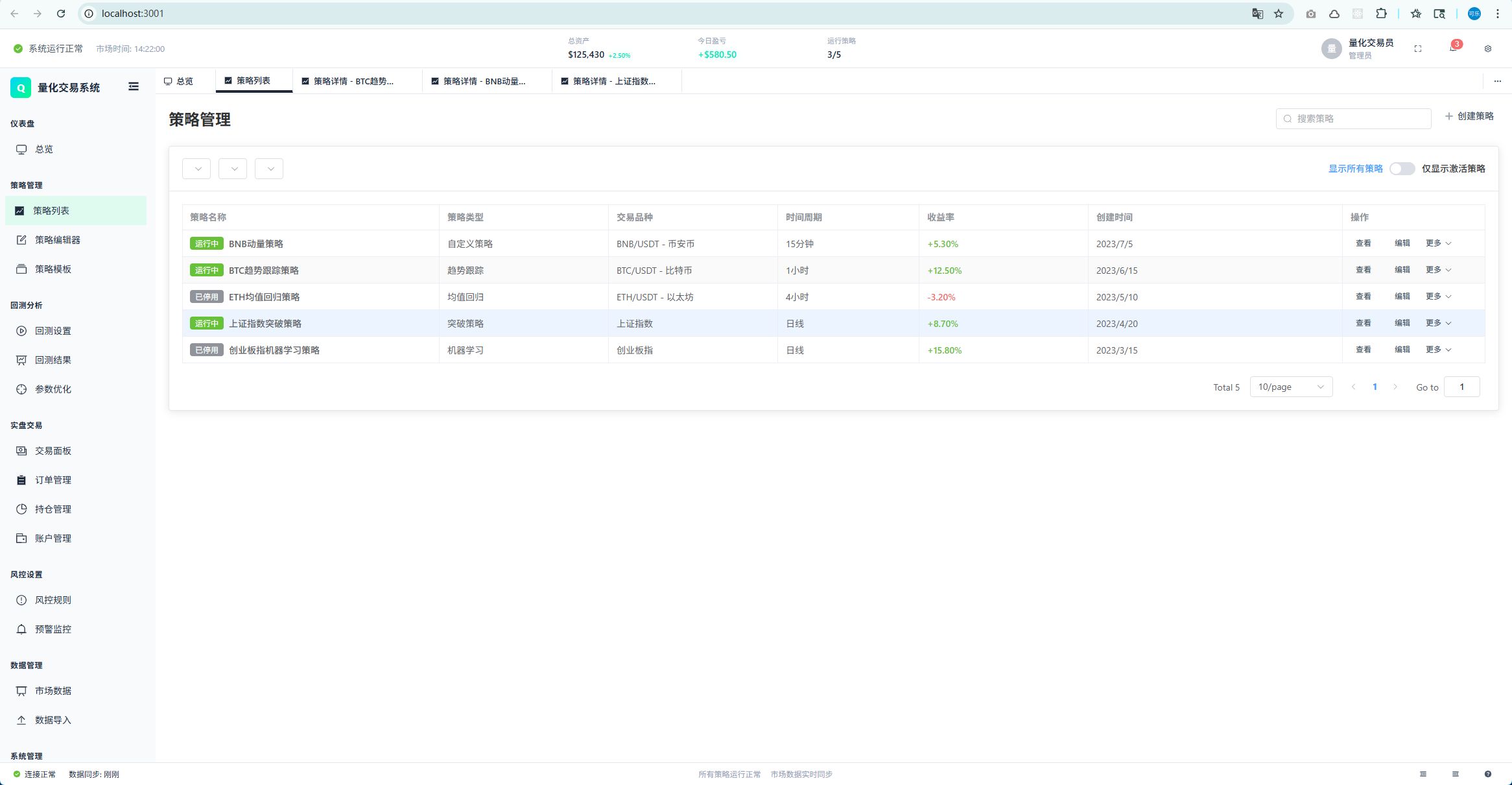Open 风控规则 in the sidebar
1512x785 pixels.
76,600
